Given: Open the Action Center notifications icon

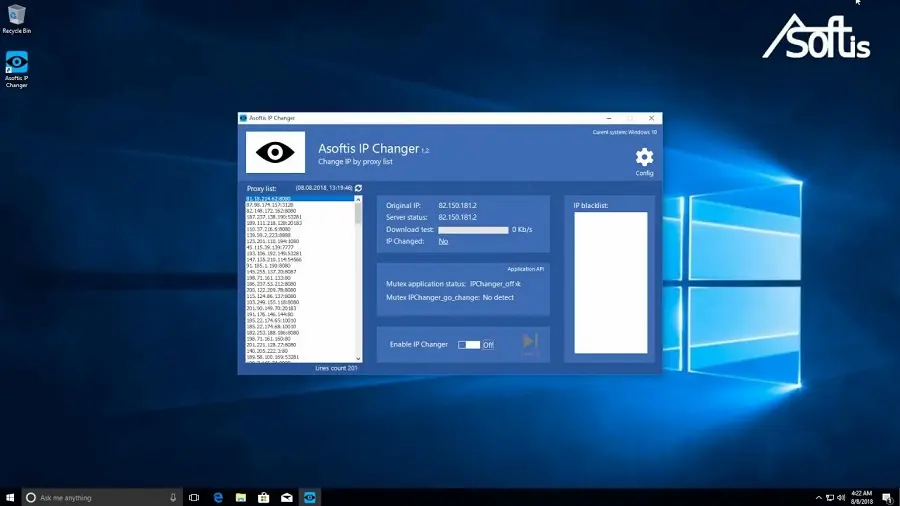Looking at the screenshot, I should [x=887, y=497].
